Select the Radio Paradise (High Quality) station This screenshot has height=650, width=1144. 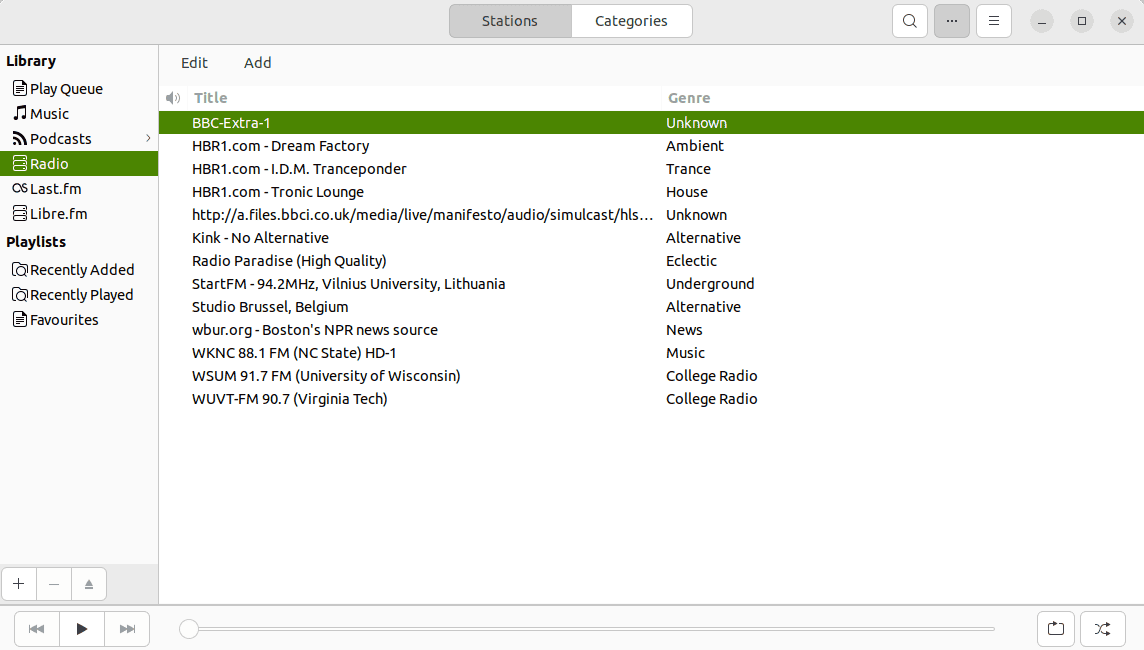coord(289,261)
